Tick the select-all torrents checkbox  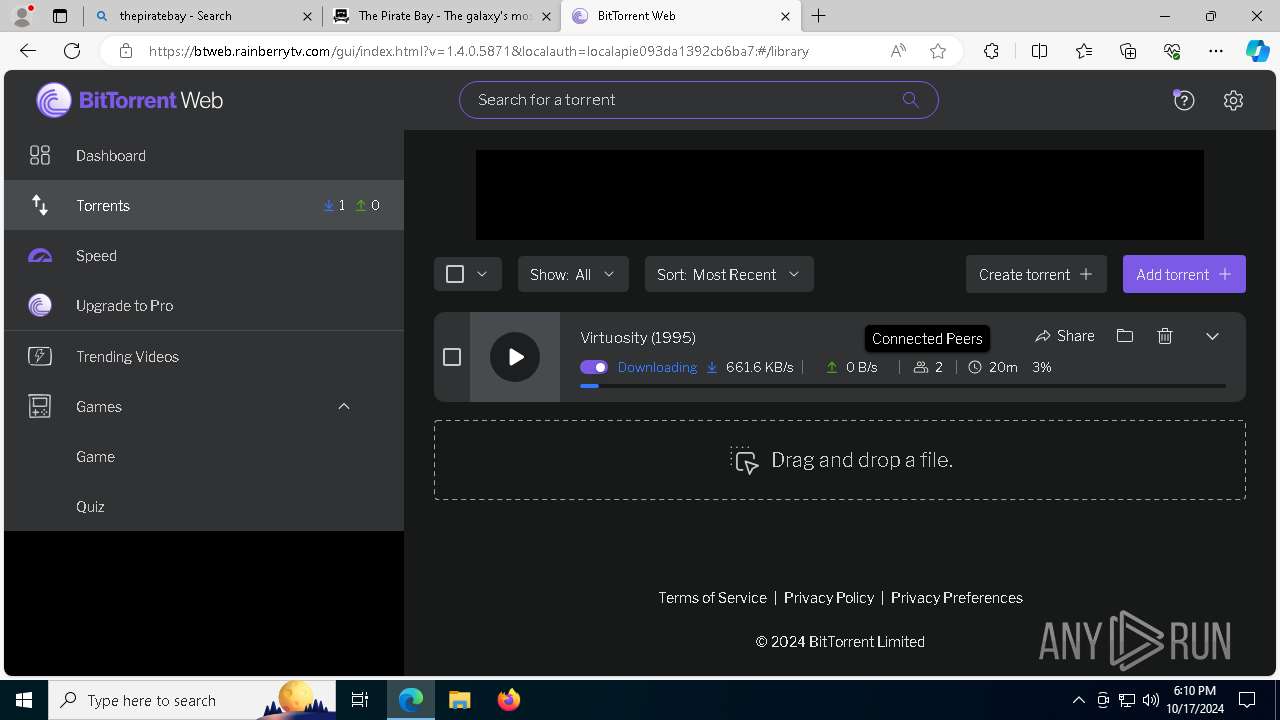pos(455,274)
